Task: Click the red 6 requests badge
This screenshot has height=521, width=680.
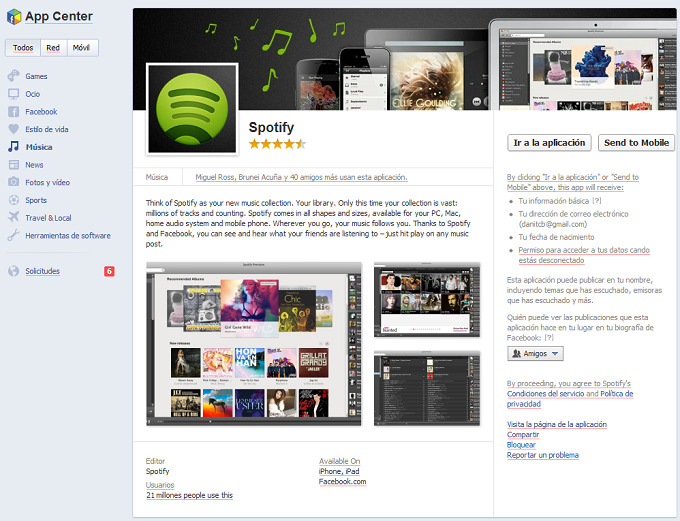Action: point(109,271)
